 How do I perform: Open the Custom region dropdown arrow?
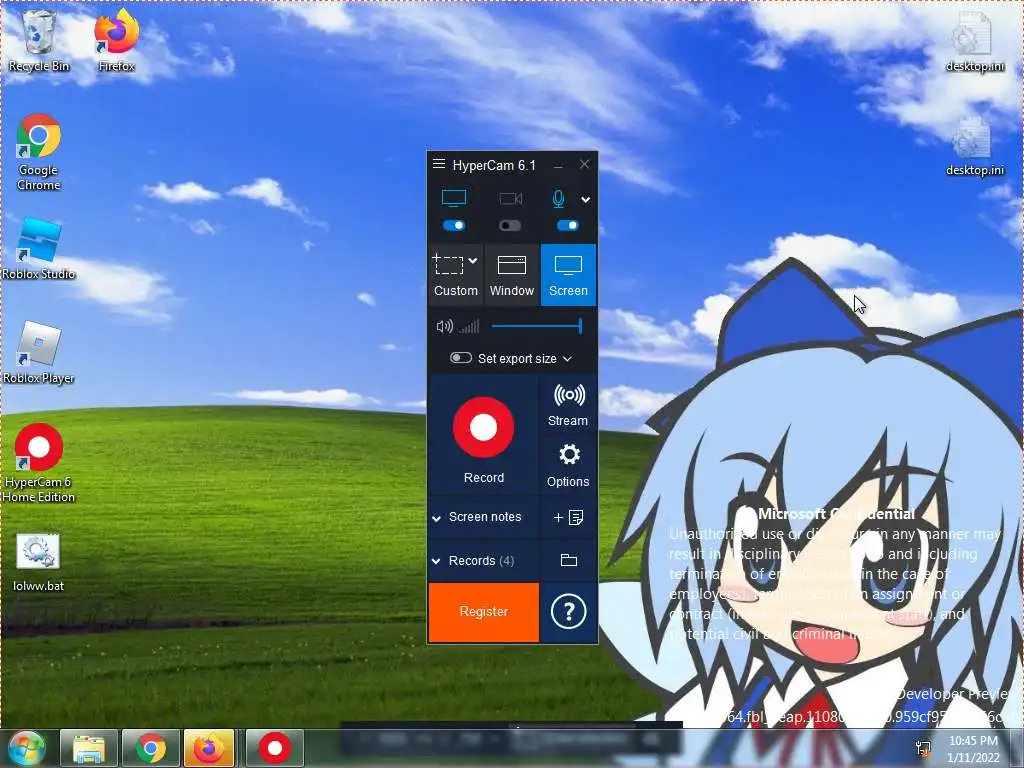tap(473, 261)
